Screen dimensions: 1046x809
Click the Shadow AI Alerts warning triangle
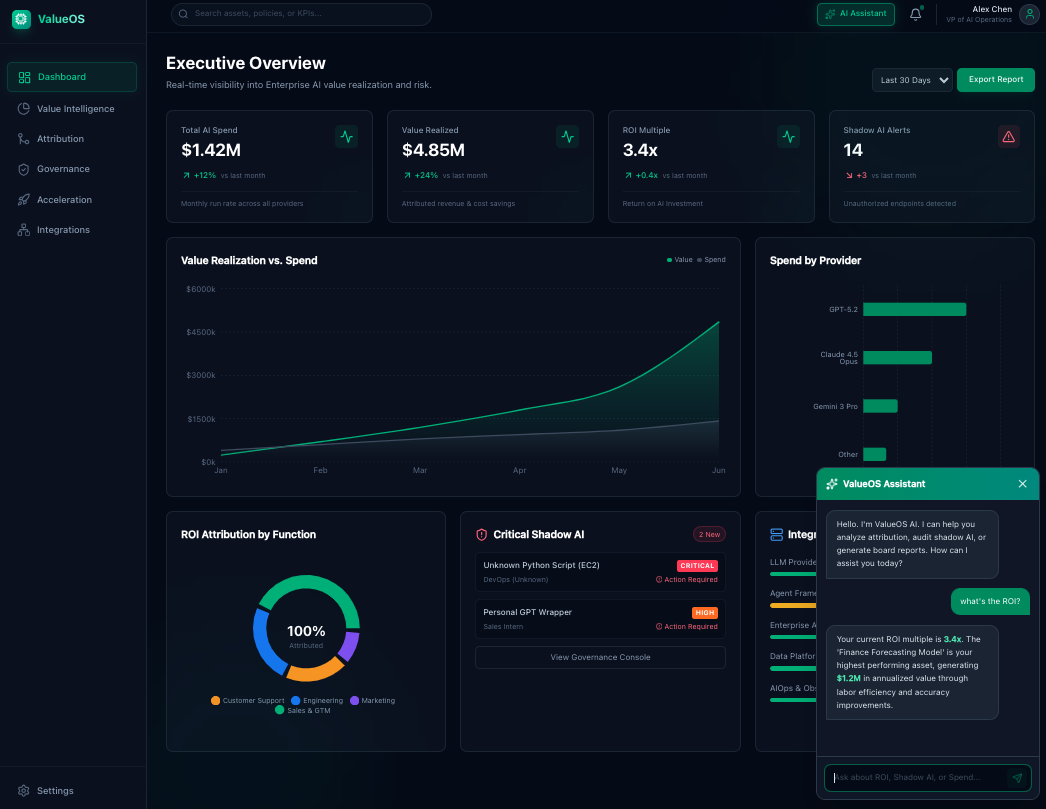pos(1007,136)
